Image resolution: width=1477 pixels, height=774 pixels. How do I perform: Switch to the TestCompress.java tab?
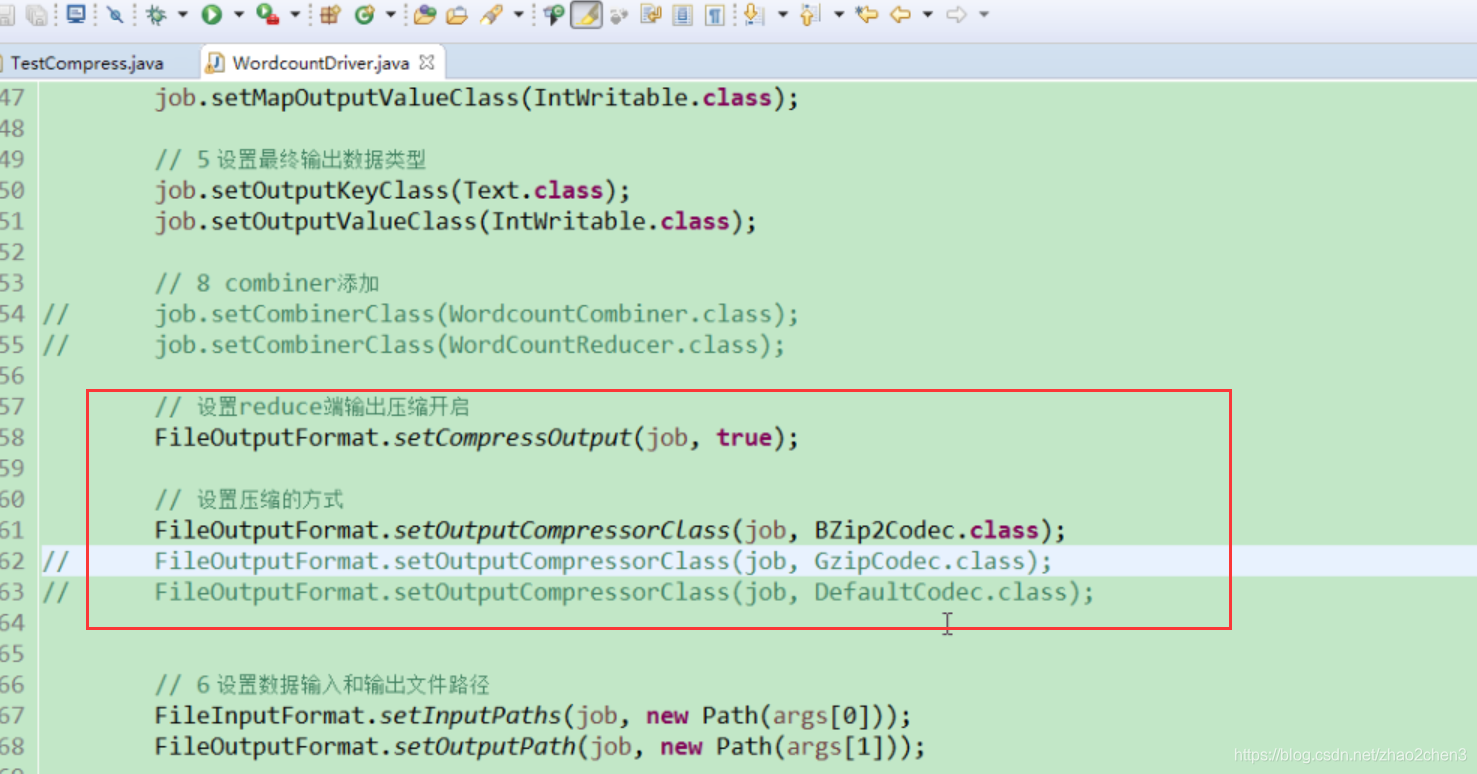(x=87, y=63)
